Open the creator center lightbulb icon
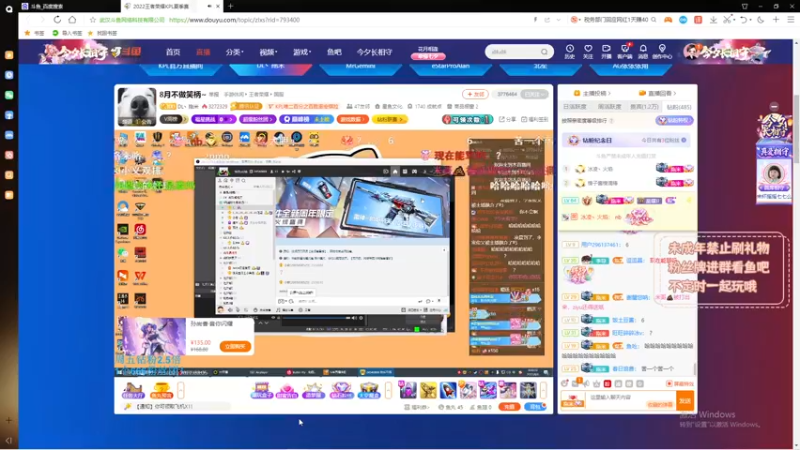 662,52
